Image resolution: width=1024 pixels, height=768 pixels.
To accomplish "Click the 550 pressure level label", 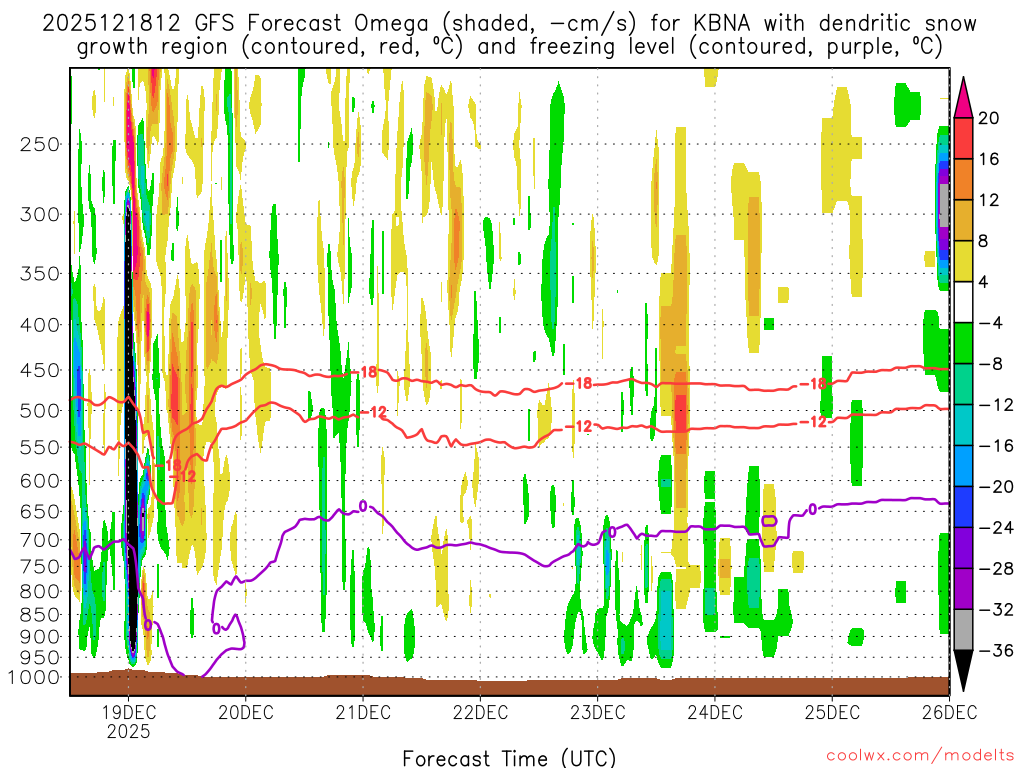I will (x=40, y=447).
